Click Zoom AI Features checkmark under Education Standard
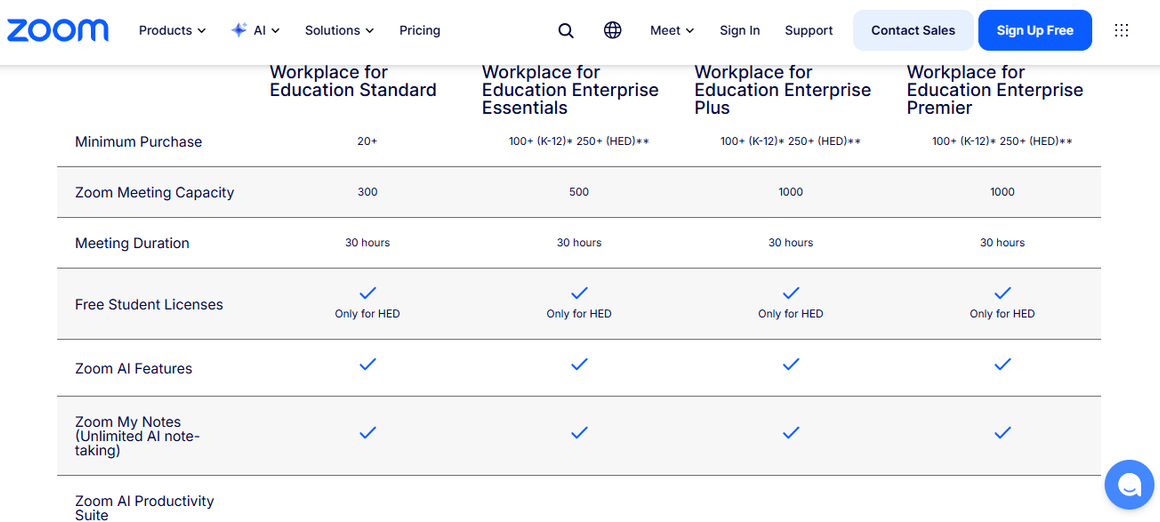Viewport: 1160px width, 522px height. 368,364
